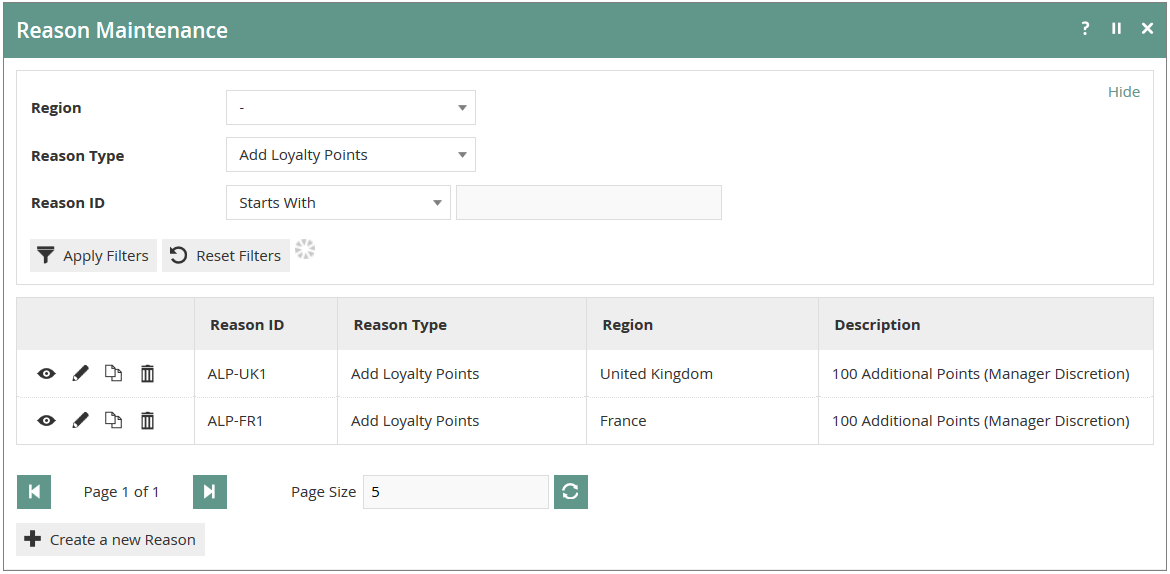Click Add Loyalty Points in ALP-UK1 row
The height and width of the screenshot is (574, 1170).
[x=462, y=373]
